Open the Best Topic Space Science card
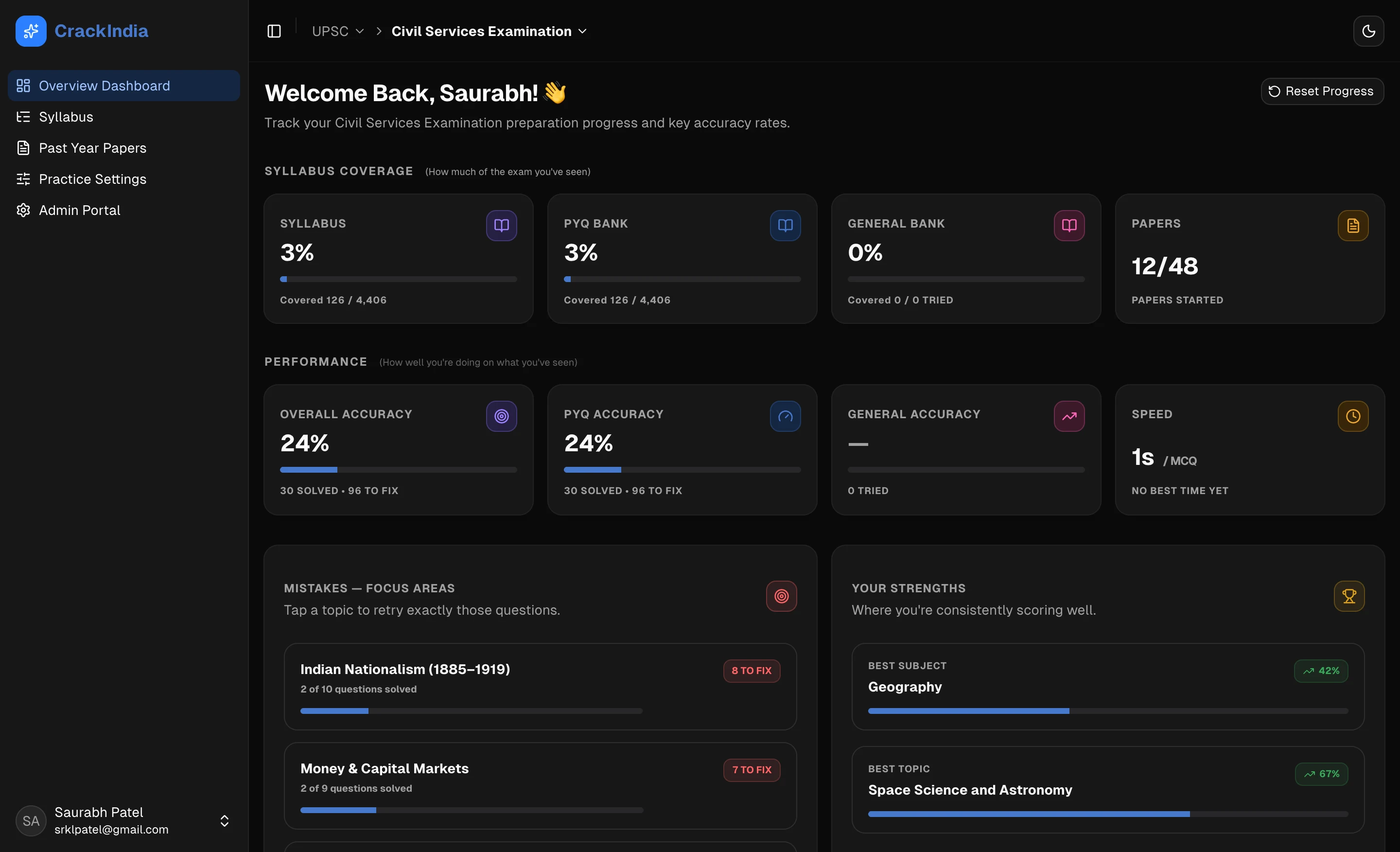Viewport: 1400px width, 852px height. (x=1108, y=790)
